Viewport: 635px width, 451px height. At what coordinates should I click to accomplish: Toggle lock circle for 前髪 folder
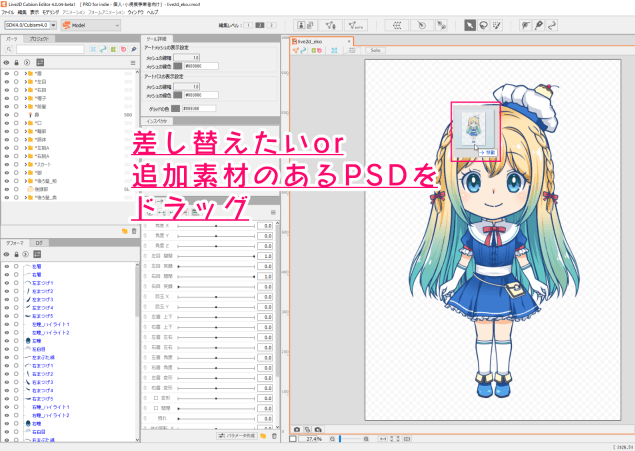(x=16, y=106)
